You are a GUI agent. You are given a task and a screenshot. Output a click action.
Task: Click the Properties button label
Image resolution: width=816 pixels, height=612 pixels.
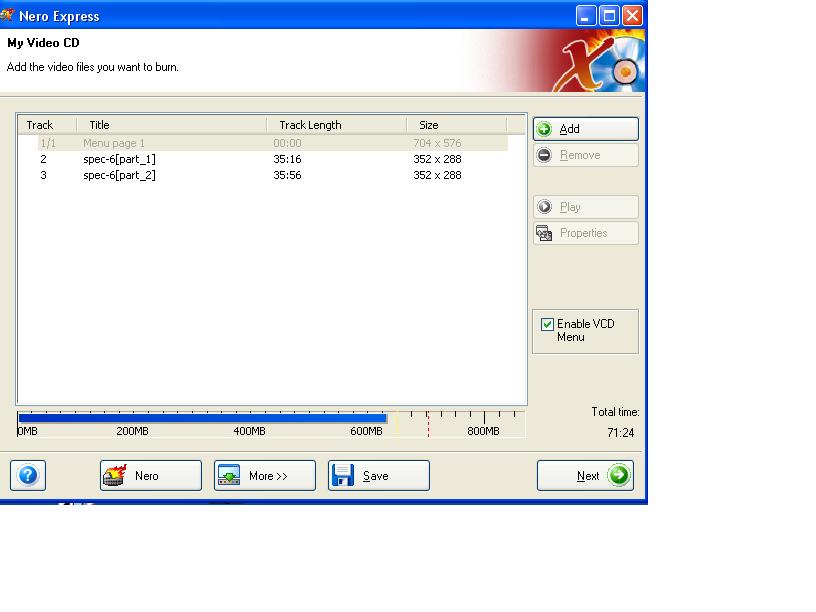click(x=583, y=233)
